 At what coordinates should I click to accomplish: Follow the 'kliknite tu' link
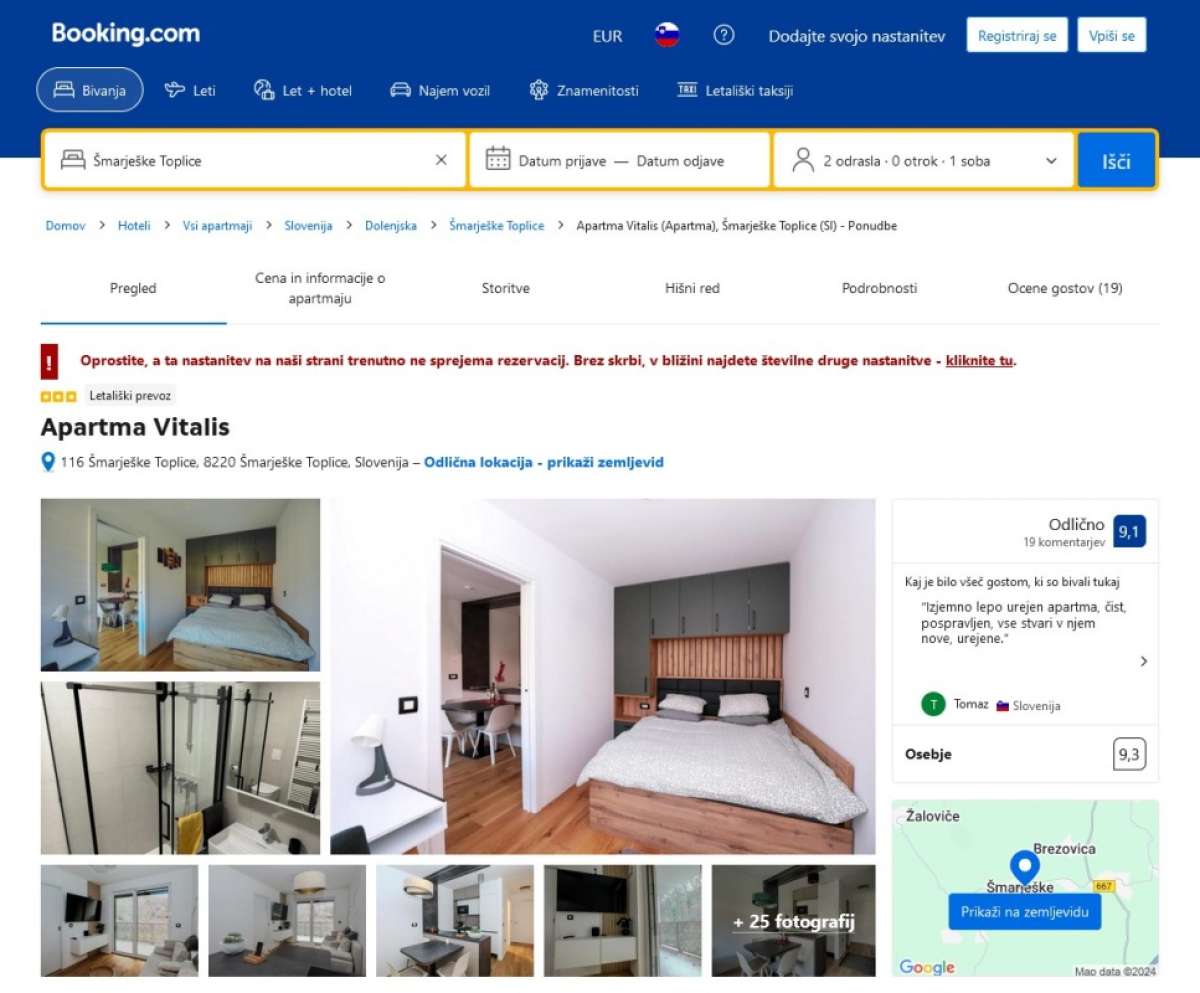click(979, 360)
